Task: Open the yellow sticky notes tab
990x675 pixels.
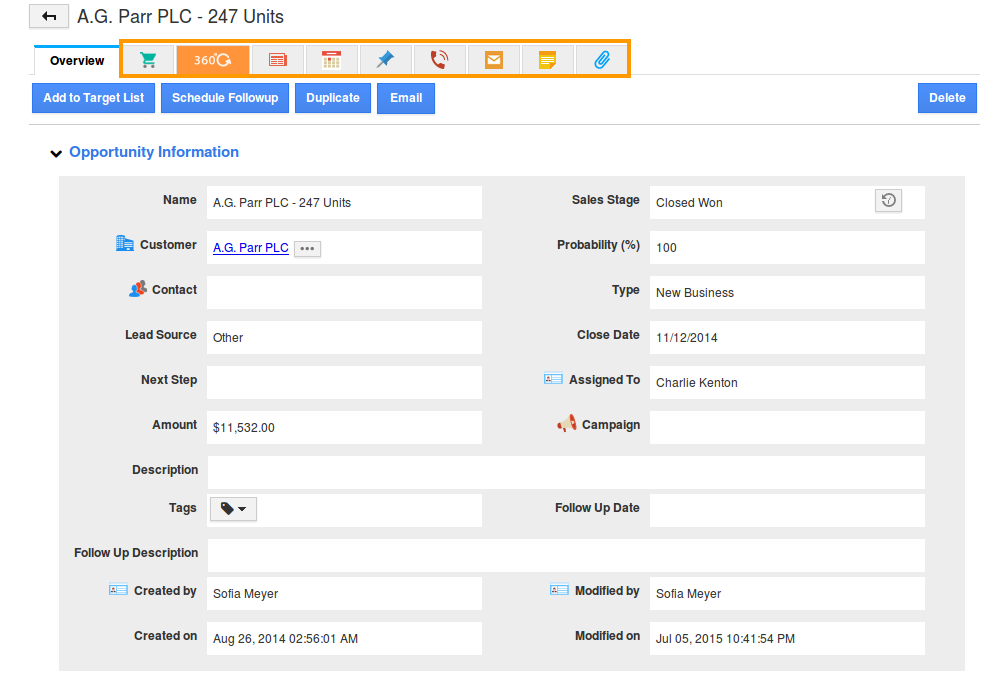Action: click(547, 60)
